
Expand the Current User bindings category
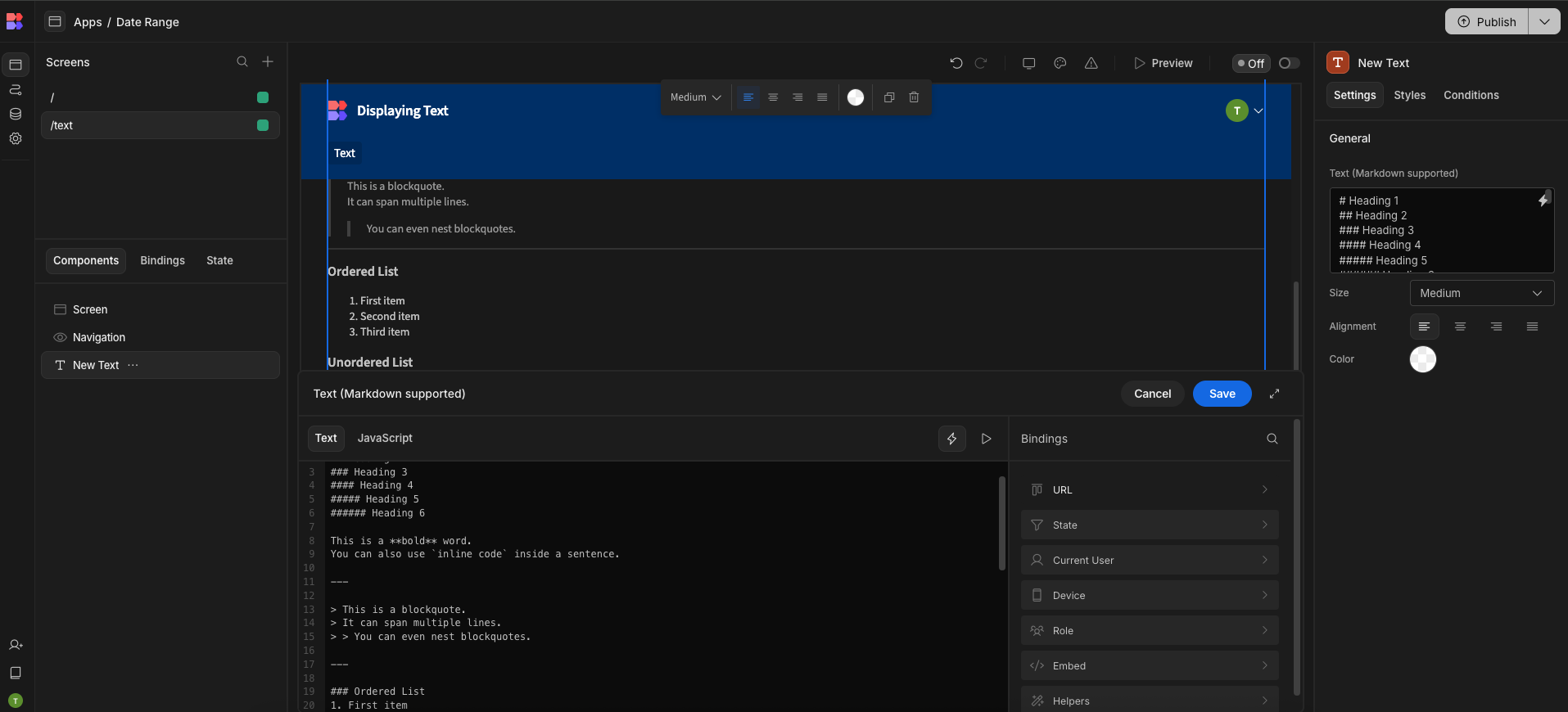click(1150, 560)
